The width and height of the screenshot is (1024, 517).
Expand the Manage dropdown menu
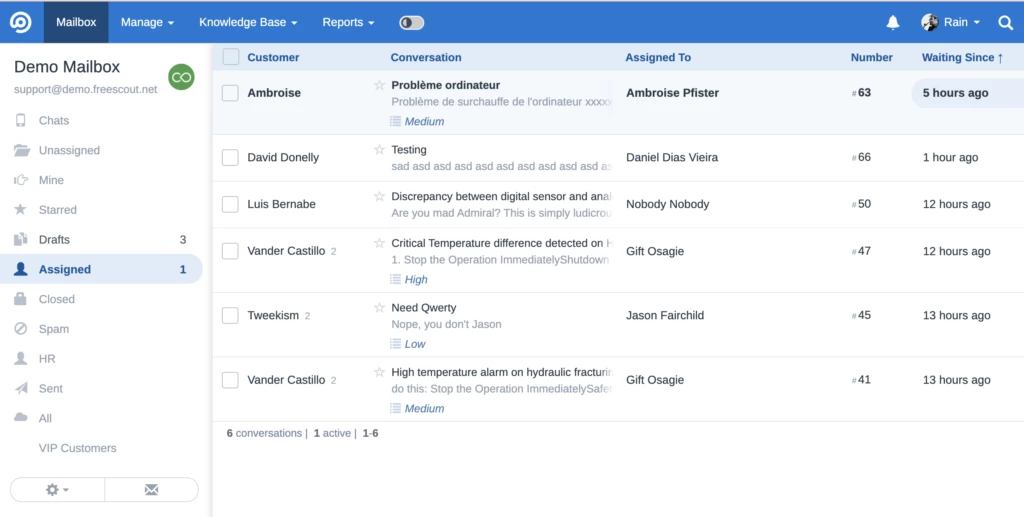pos(147,22)
